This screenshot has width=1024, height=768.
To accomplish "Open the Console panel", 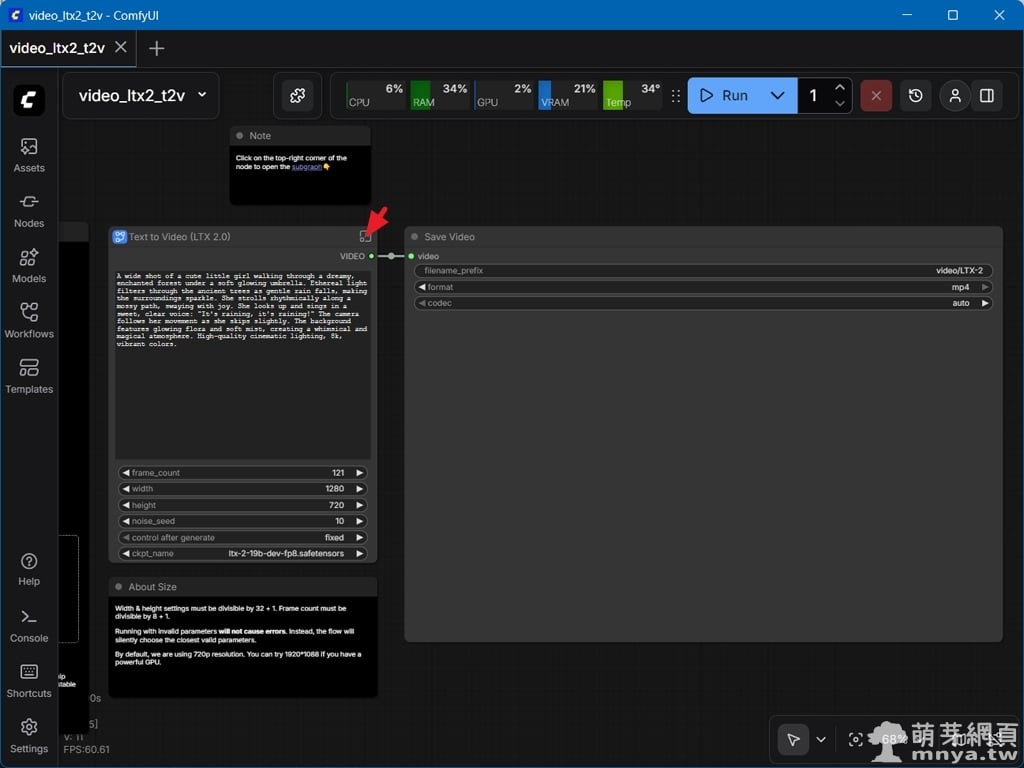I will coord(29,625).
